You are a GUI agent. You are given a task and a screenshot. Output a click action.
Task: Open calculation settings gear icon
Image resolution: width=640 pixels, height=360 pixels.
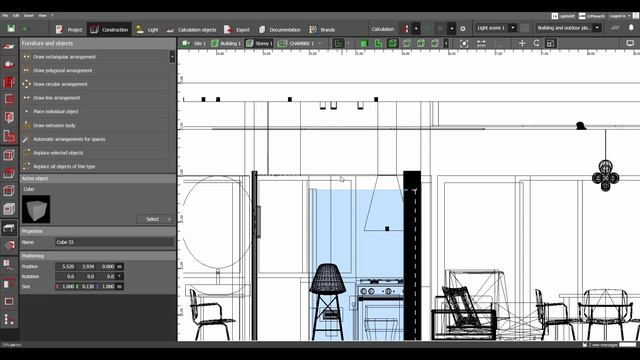point(462,29)
